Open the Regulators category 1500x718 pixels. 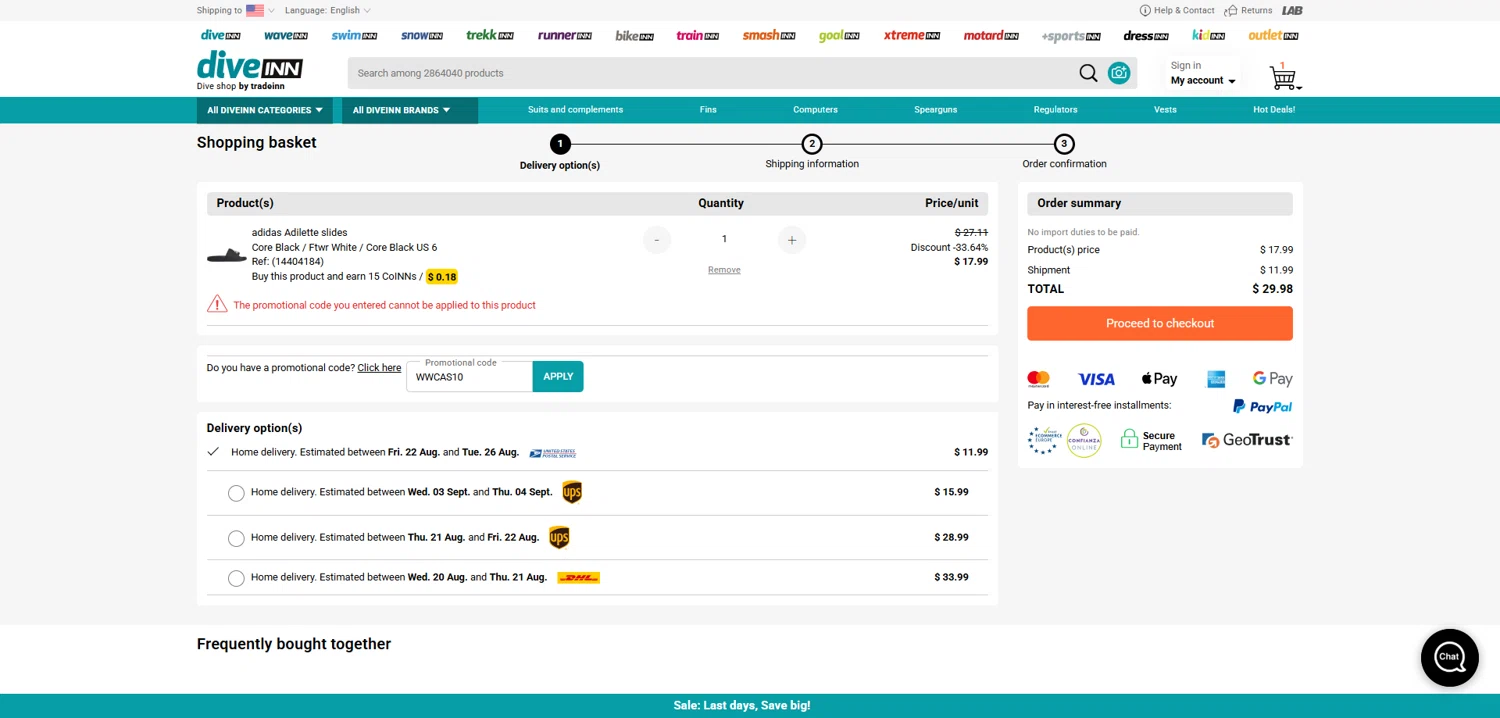[x=1055, y=110]
